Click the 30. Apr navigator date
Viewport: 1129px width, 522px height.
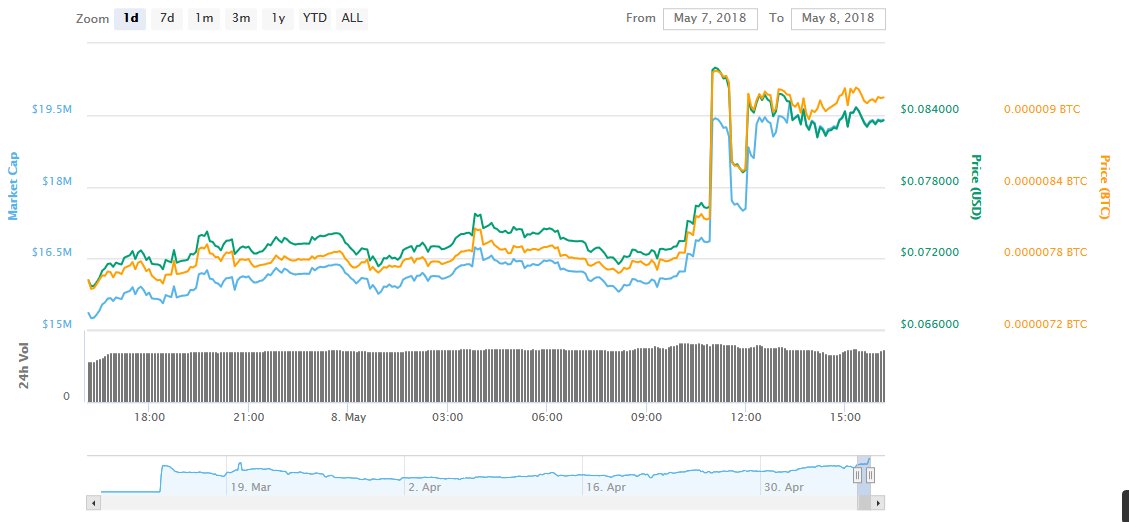783,487
